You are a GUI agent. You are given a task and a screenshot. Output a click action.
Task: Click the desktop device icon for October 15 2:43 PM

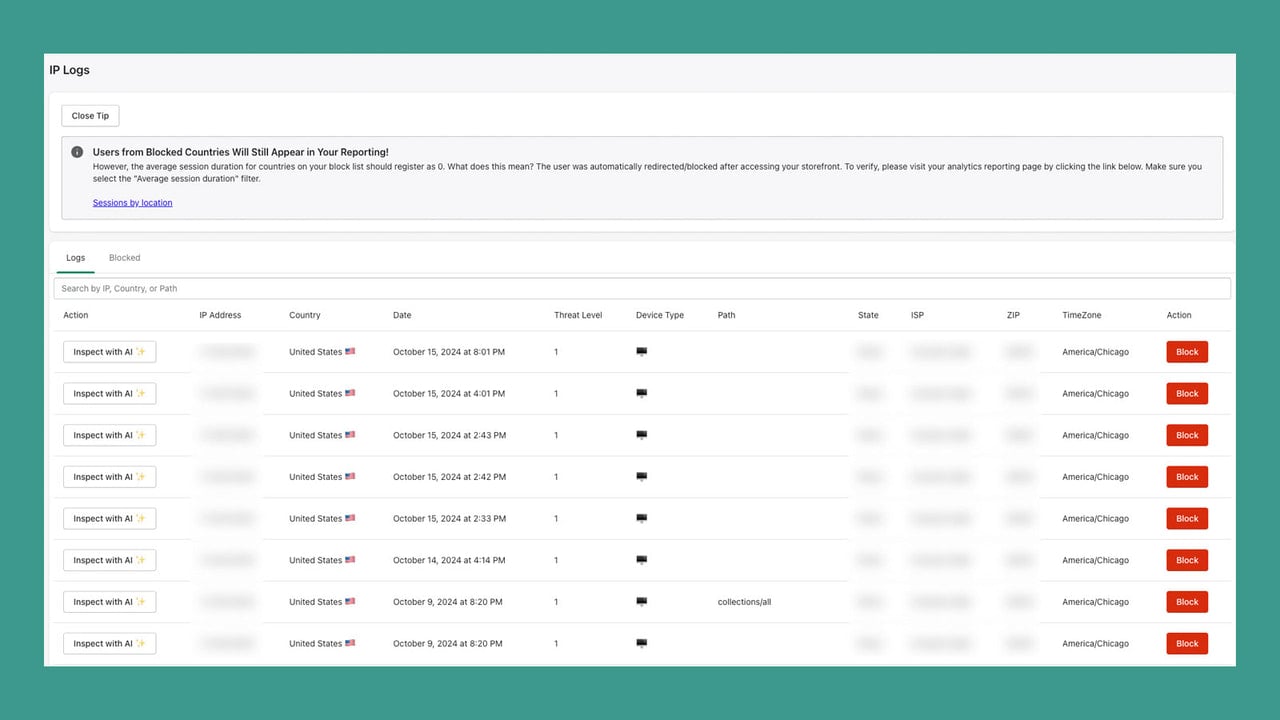click(x=641, y=435)
